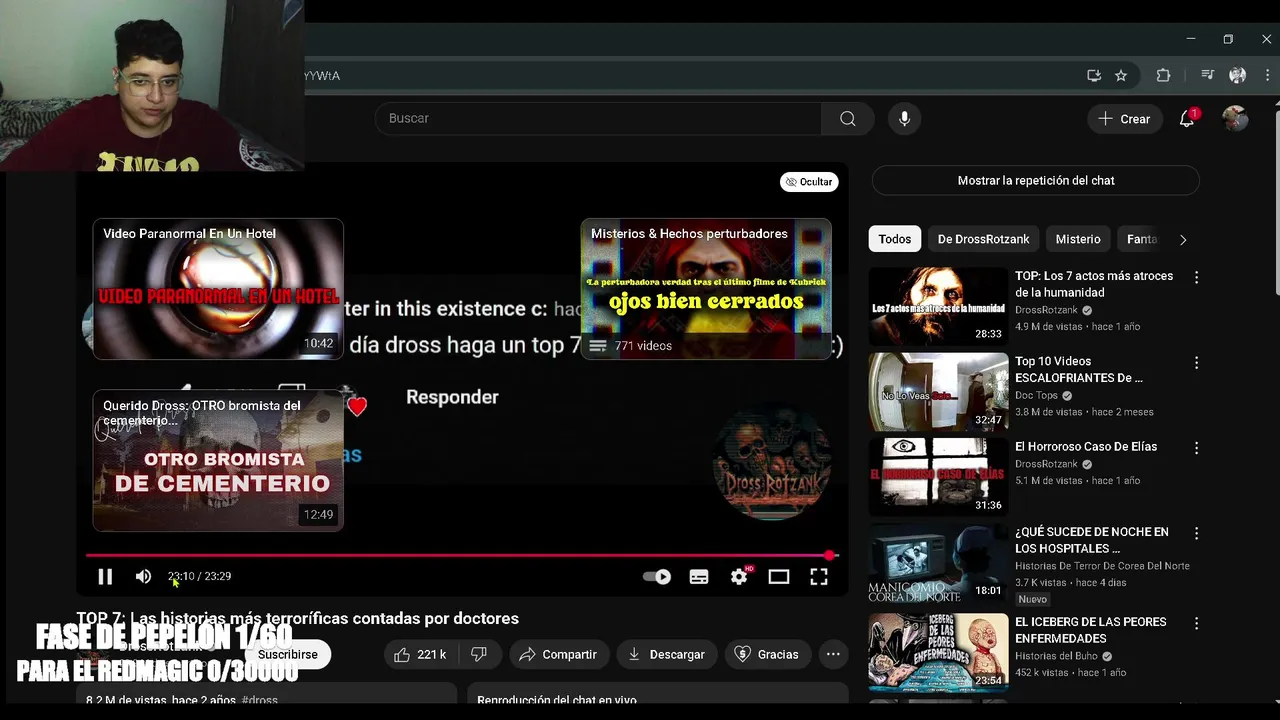Click the Descargar download button
The image size is (1280, 720).
tap(666, 654)
